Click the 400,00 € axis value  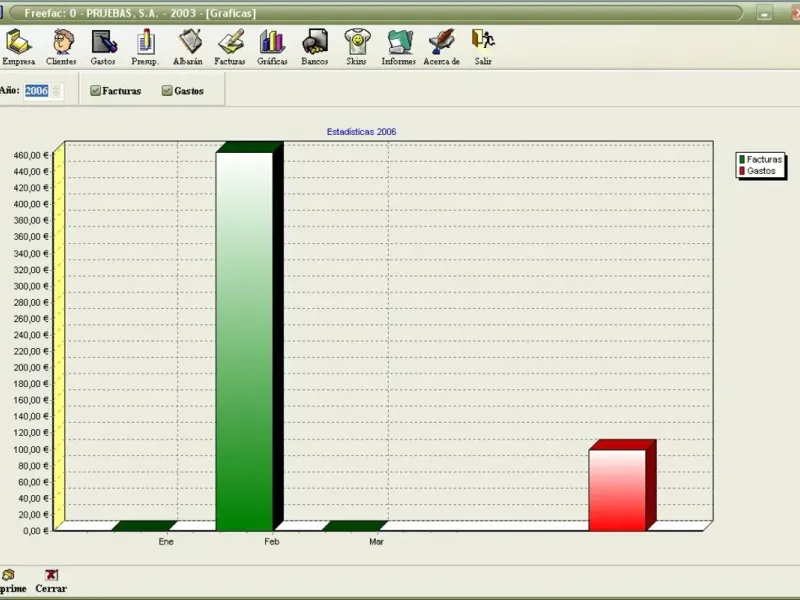[31, 204]
